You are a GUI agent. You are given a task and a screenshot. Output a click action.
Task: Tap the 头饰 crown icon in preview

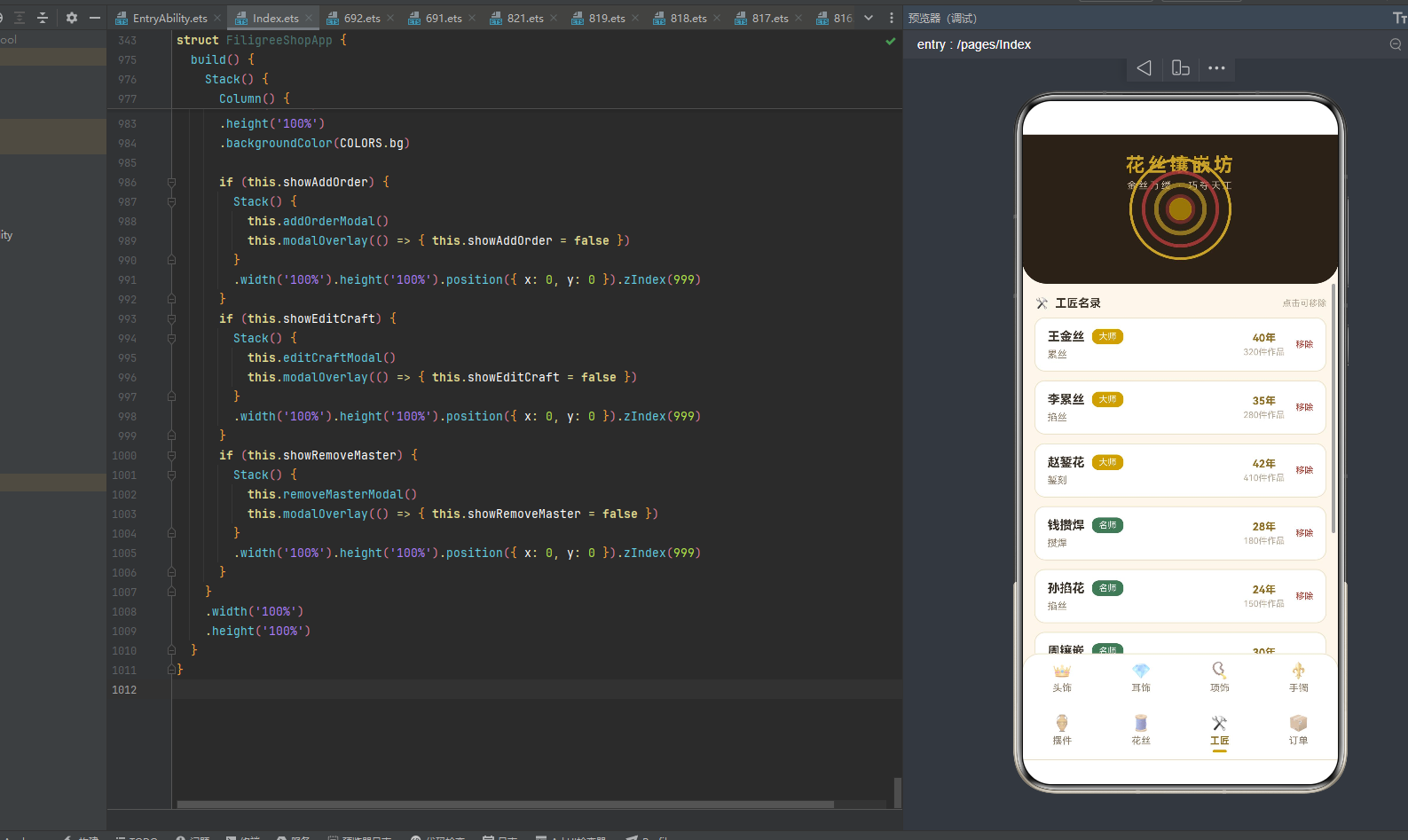[x=1062, y=671]
